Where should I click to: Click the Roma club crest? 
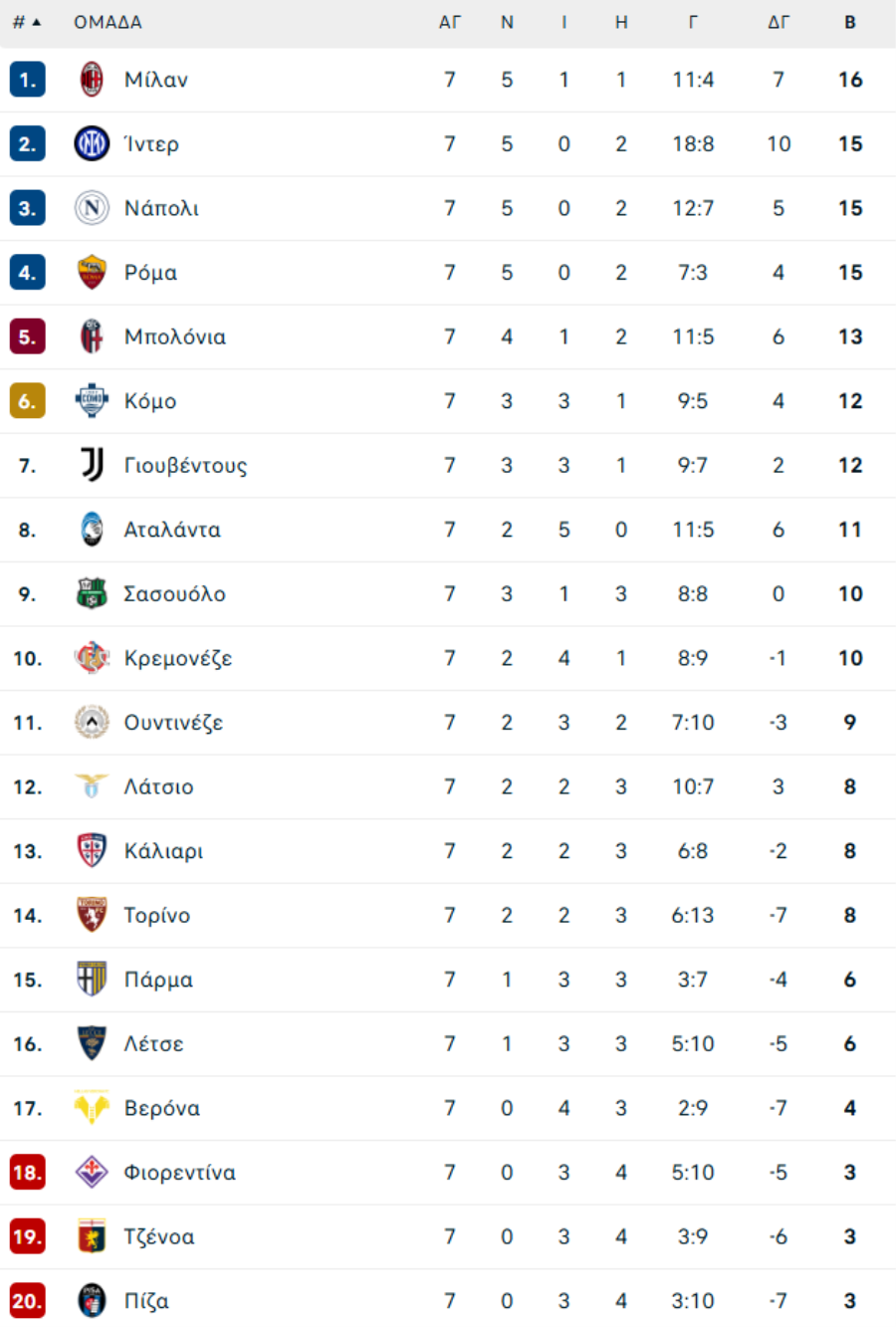(x=92, y=273)
